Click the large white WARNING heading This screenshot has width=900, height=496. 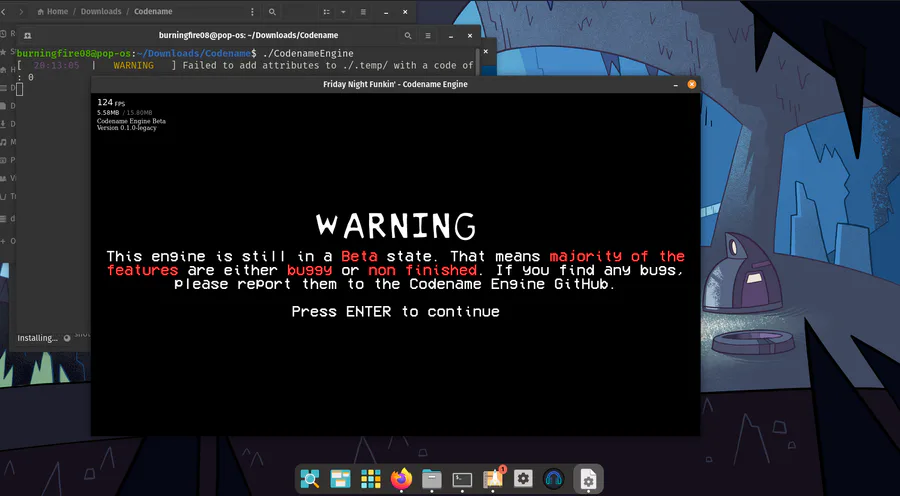click(395, 226)
